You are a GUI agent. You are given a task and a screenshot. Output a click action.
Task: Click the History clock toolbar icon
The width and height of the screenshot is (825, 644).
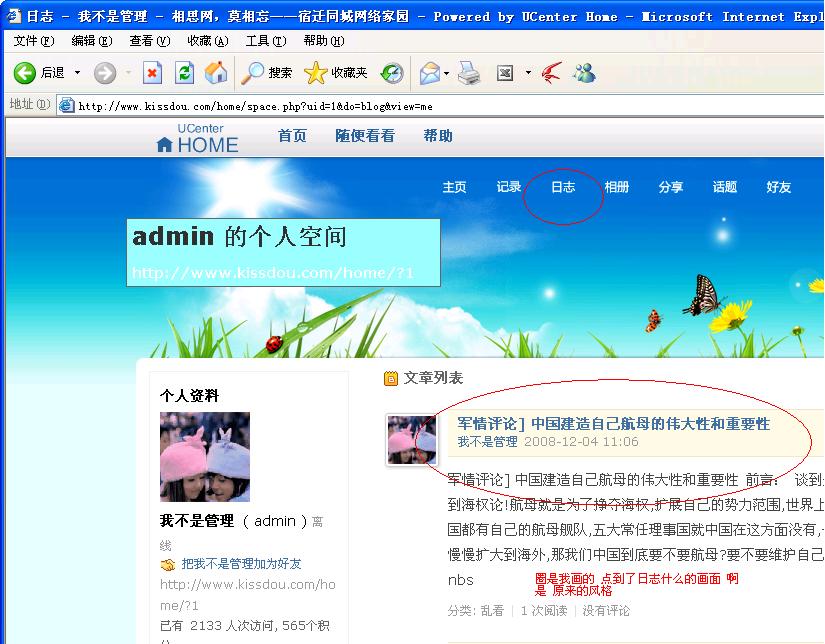coord(393,73)
